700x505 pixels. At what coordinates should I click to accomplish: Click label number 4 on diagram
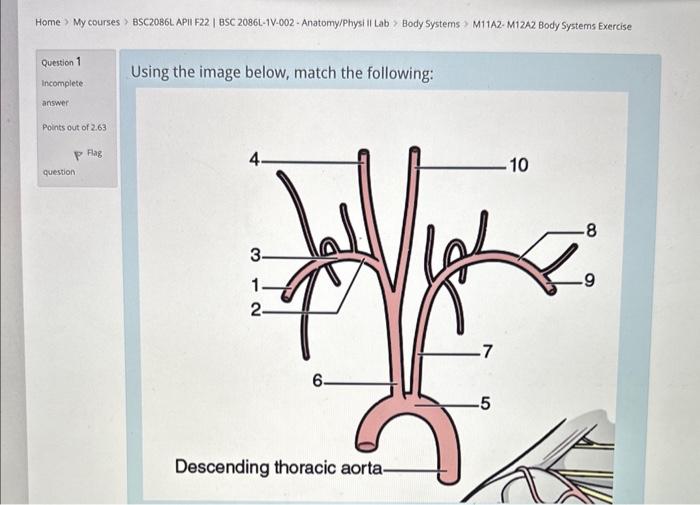[x=254, y=159]
